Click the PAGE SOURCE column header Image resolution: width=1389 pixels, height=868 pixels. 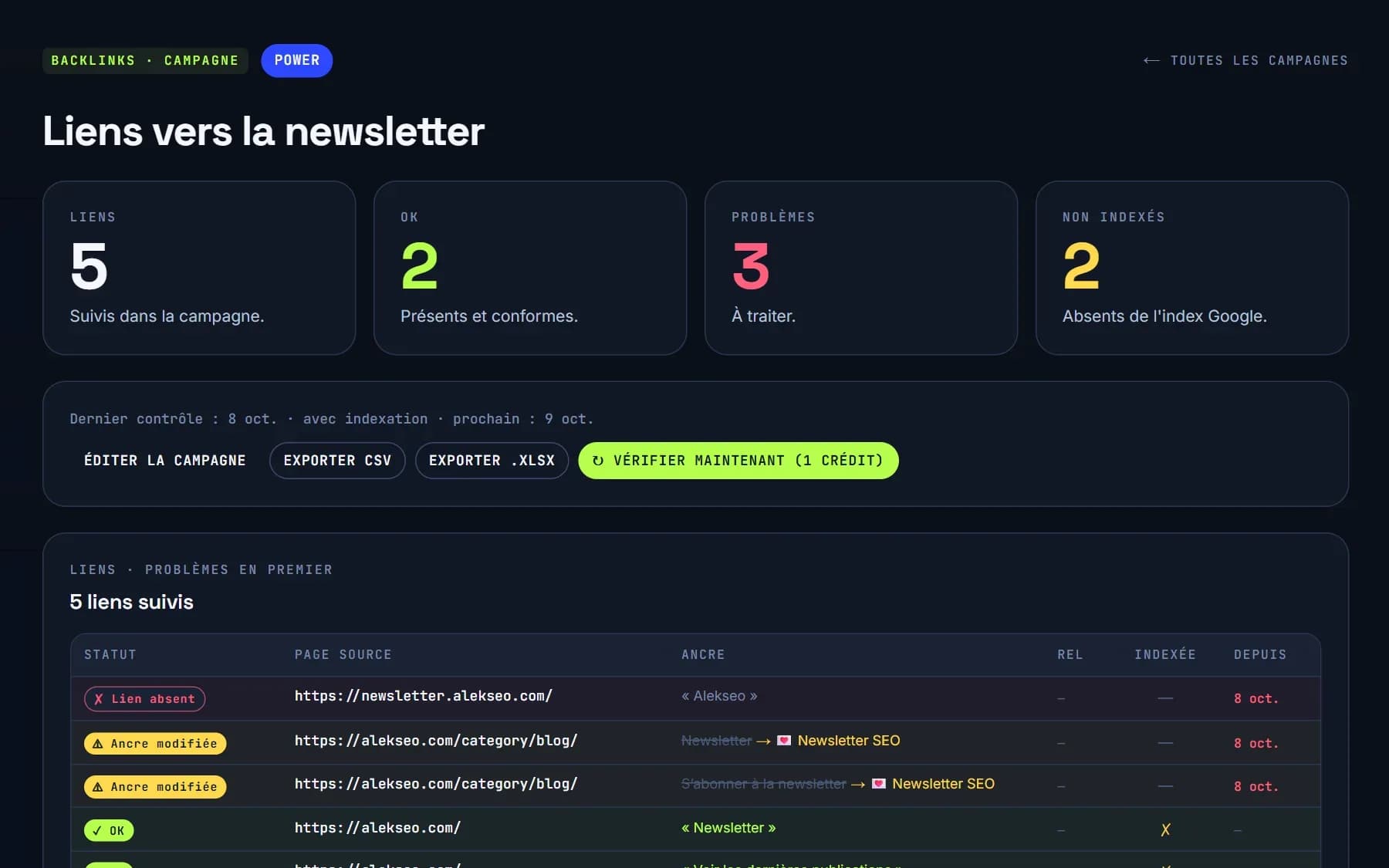click(x=343, y=654)
